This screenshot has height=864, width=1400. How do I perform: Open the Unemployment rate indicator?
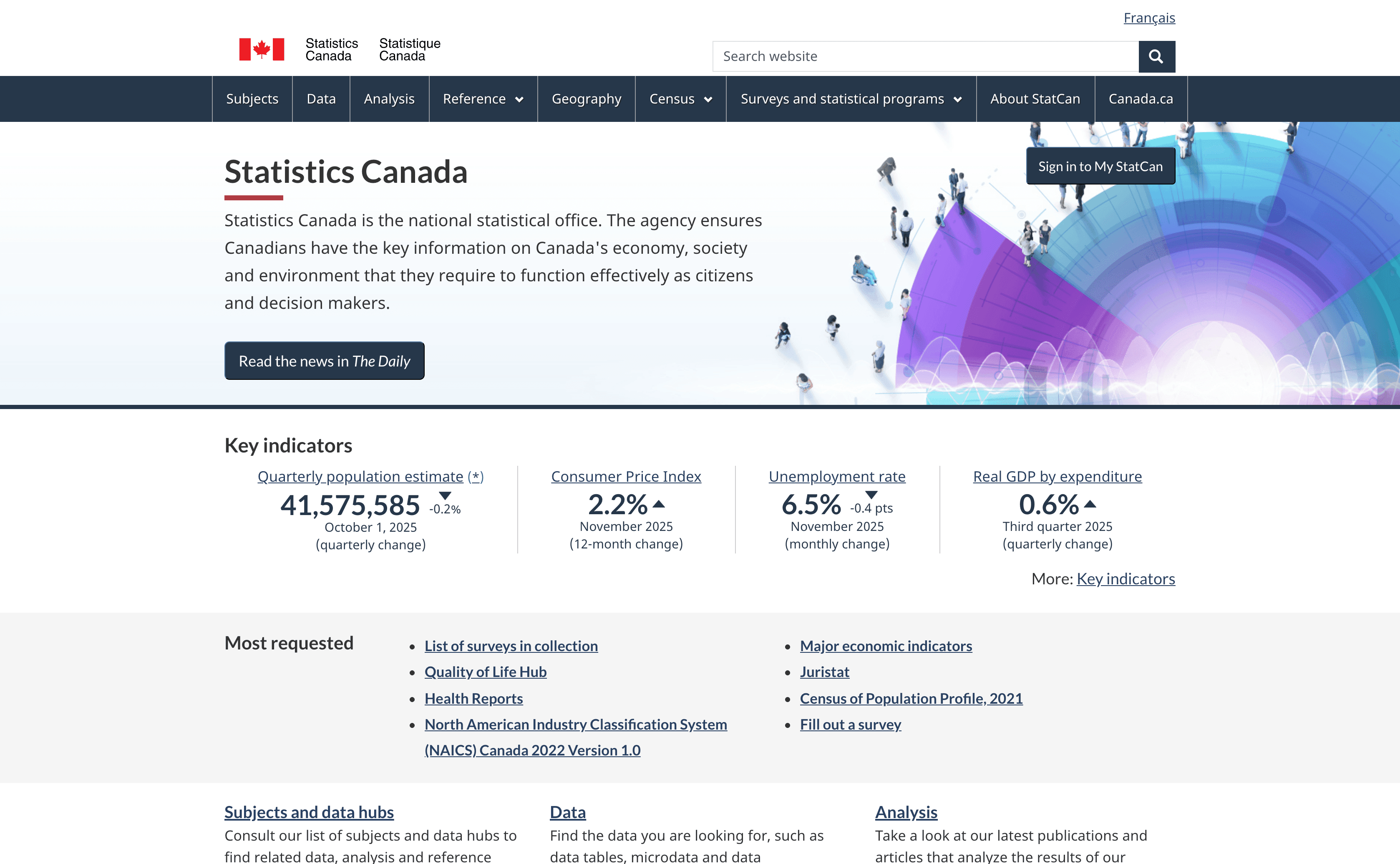pyautogui.click(x=836, y=476)
